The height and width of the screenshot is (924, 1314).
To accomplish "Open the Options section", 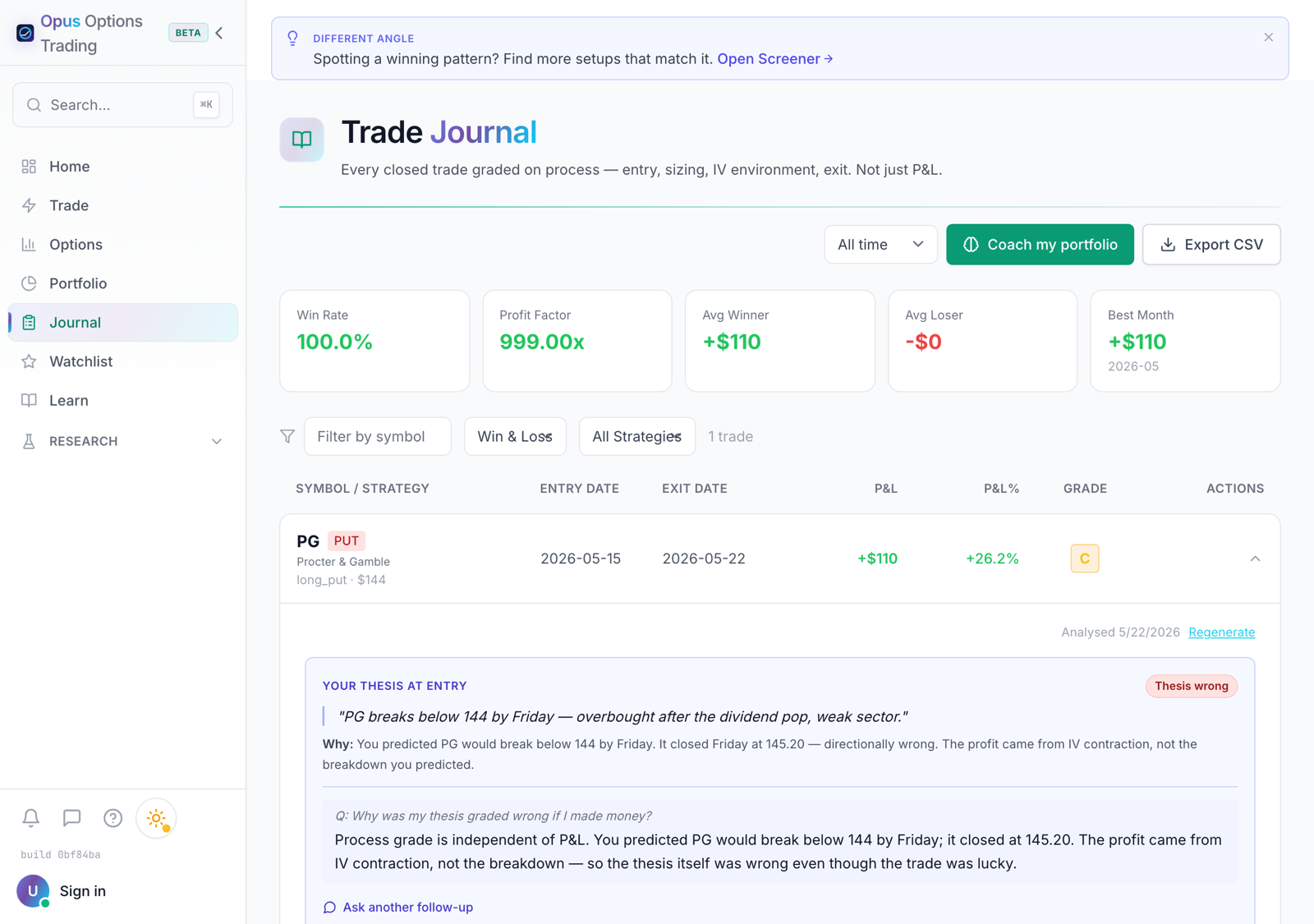I will pos(123,245).
